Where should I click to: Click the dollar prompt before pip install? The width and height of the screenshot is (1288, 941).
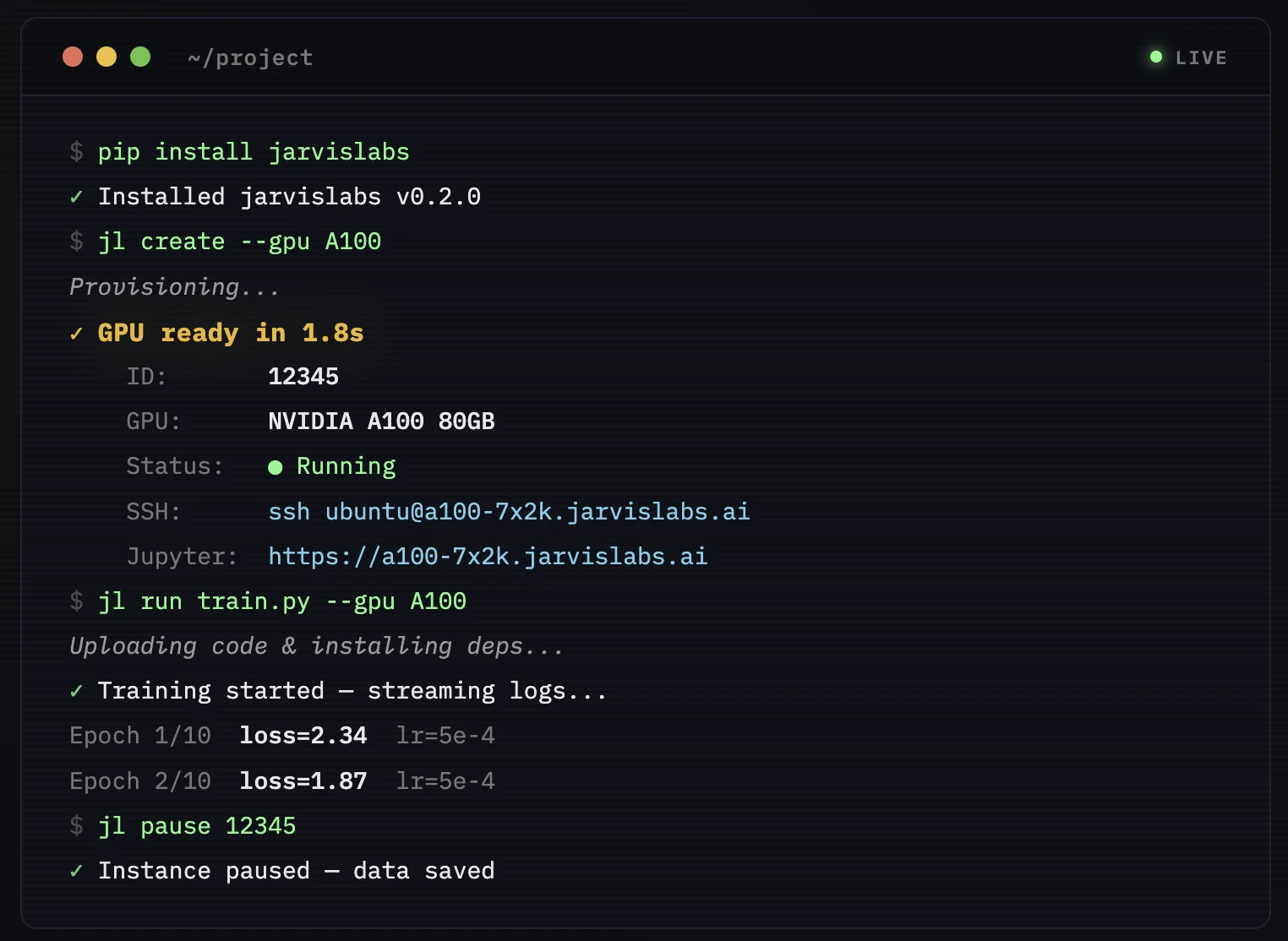[76, 152]
